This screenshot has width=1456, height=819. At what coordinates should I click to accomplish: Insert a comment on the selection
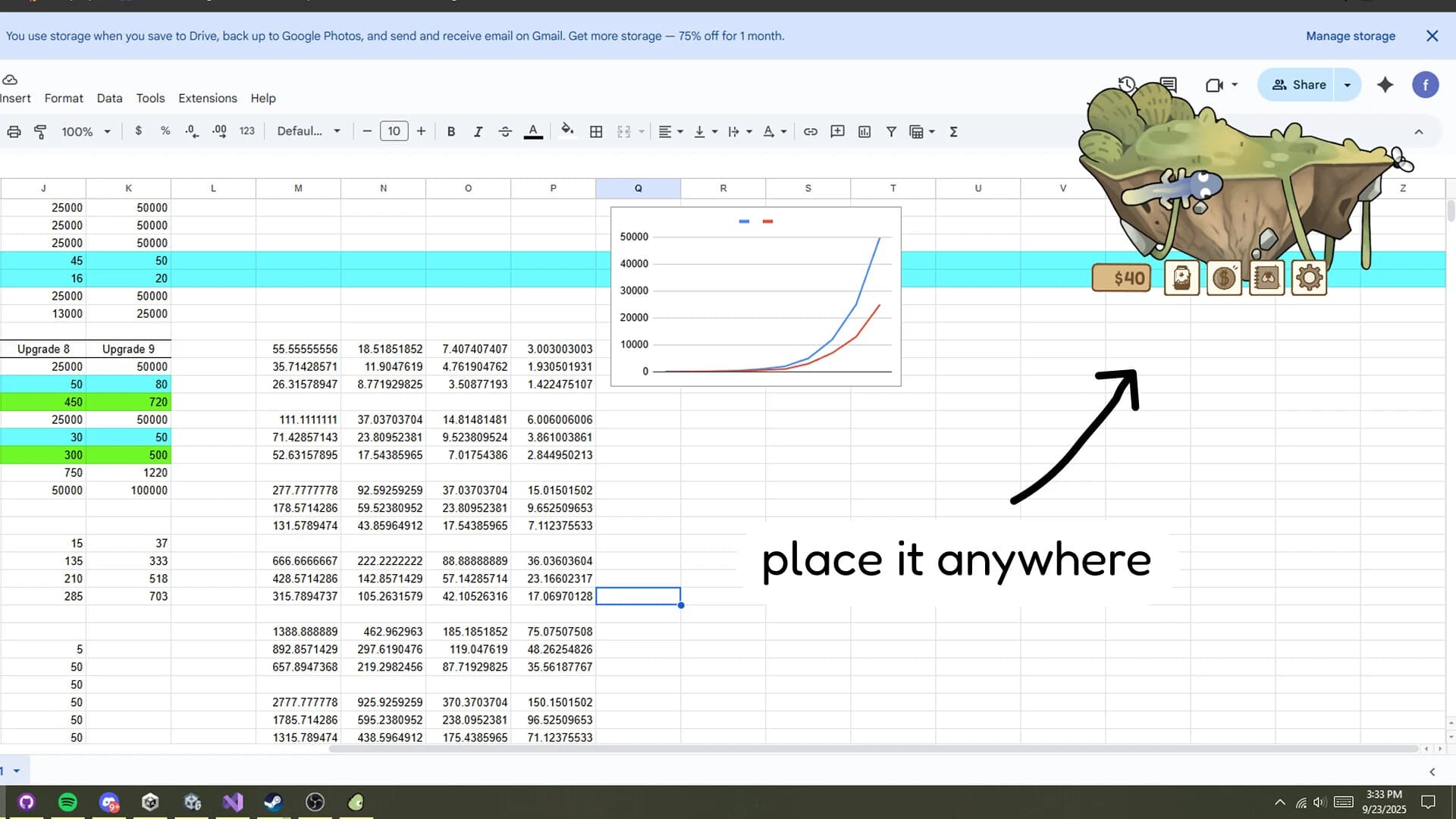[x=837, y=131]
